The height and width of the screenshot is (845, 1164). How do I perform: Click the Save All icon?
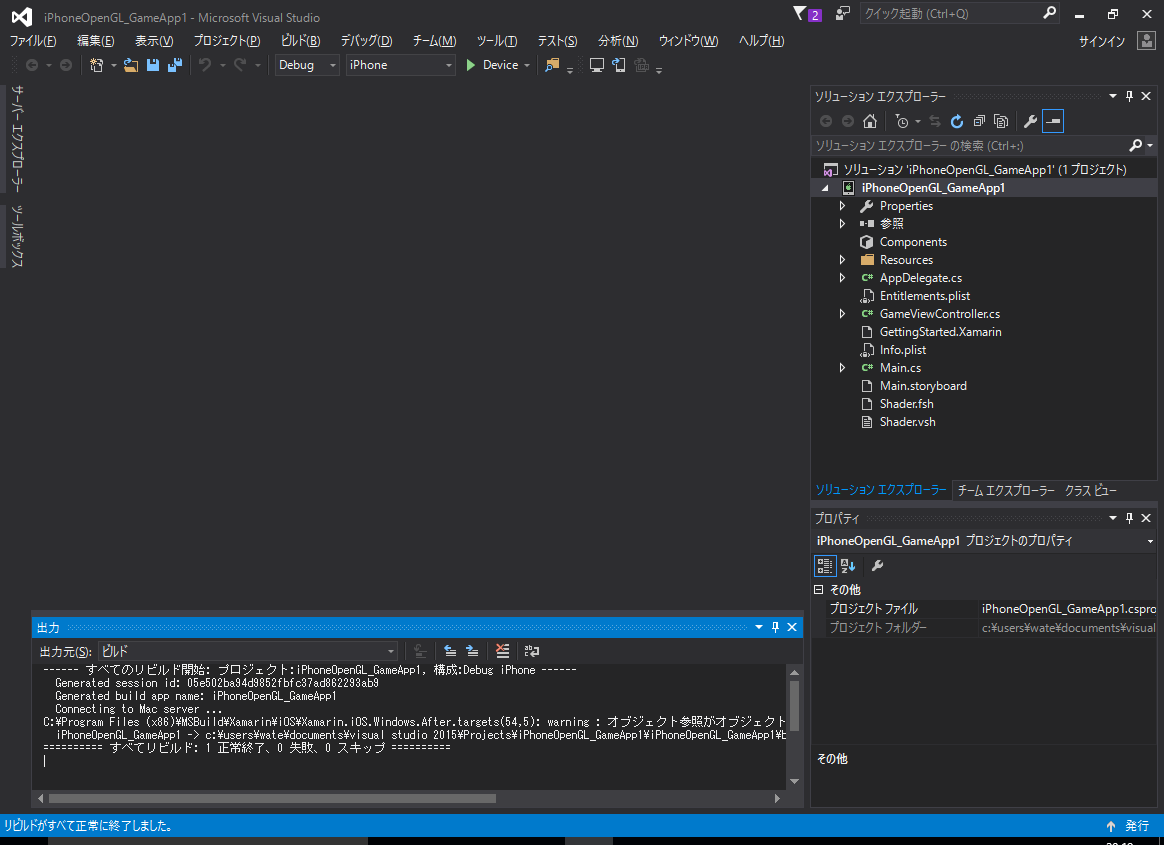pyautogui.click(x=175, y=65)
